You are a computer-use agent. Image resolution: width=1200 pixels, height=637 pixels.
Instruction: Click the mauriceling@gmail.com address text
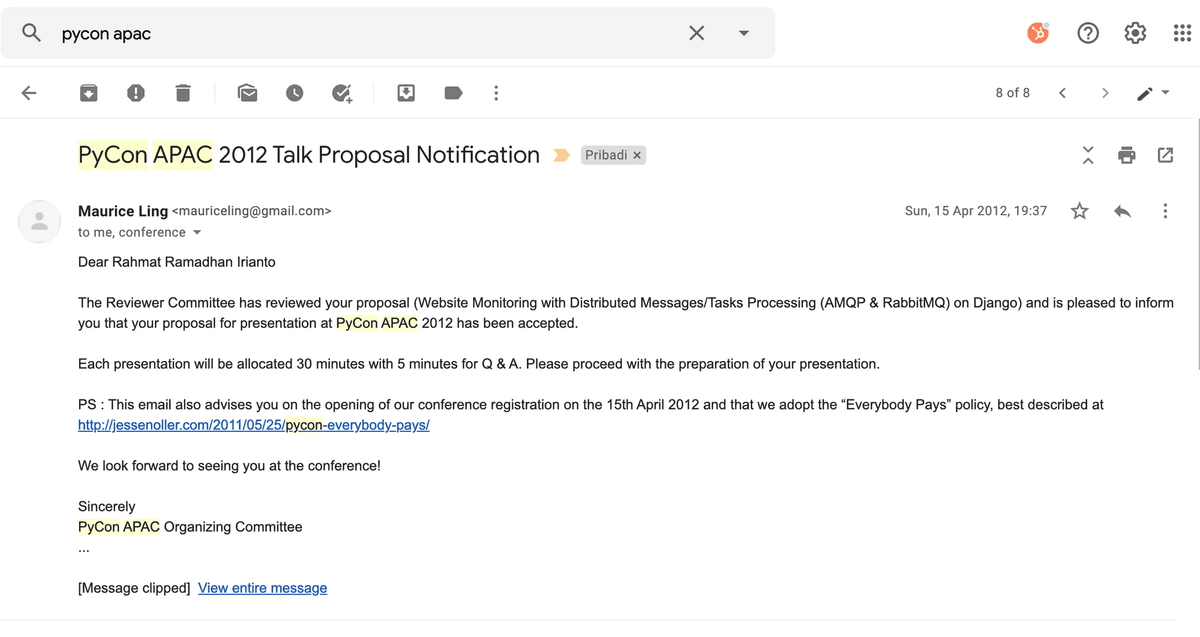coord(252,211)
